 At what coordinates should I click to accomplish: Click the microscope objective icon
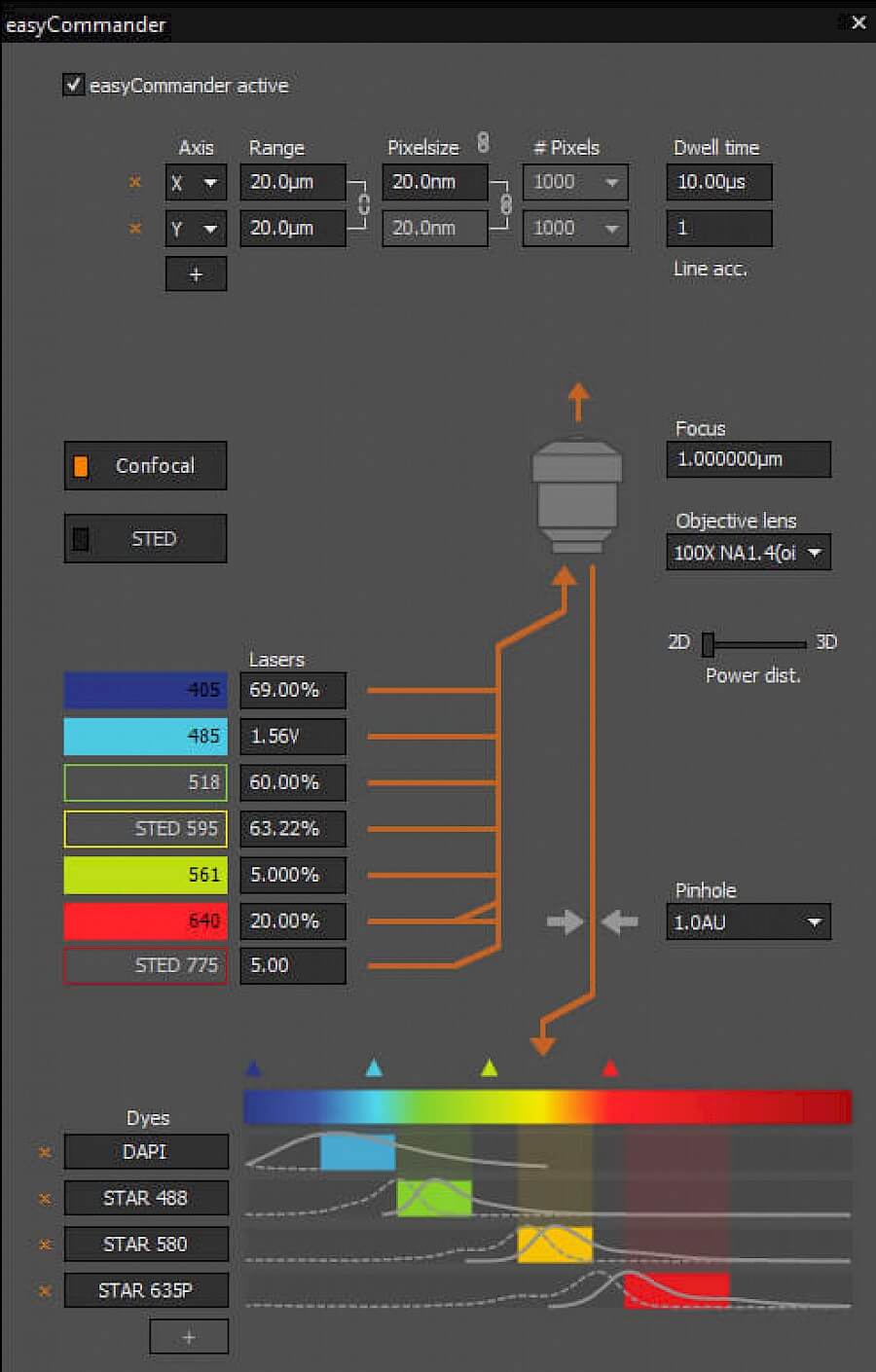[x=577, y=496]
